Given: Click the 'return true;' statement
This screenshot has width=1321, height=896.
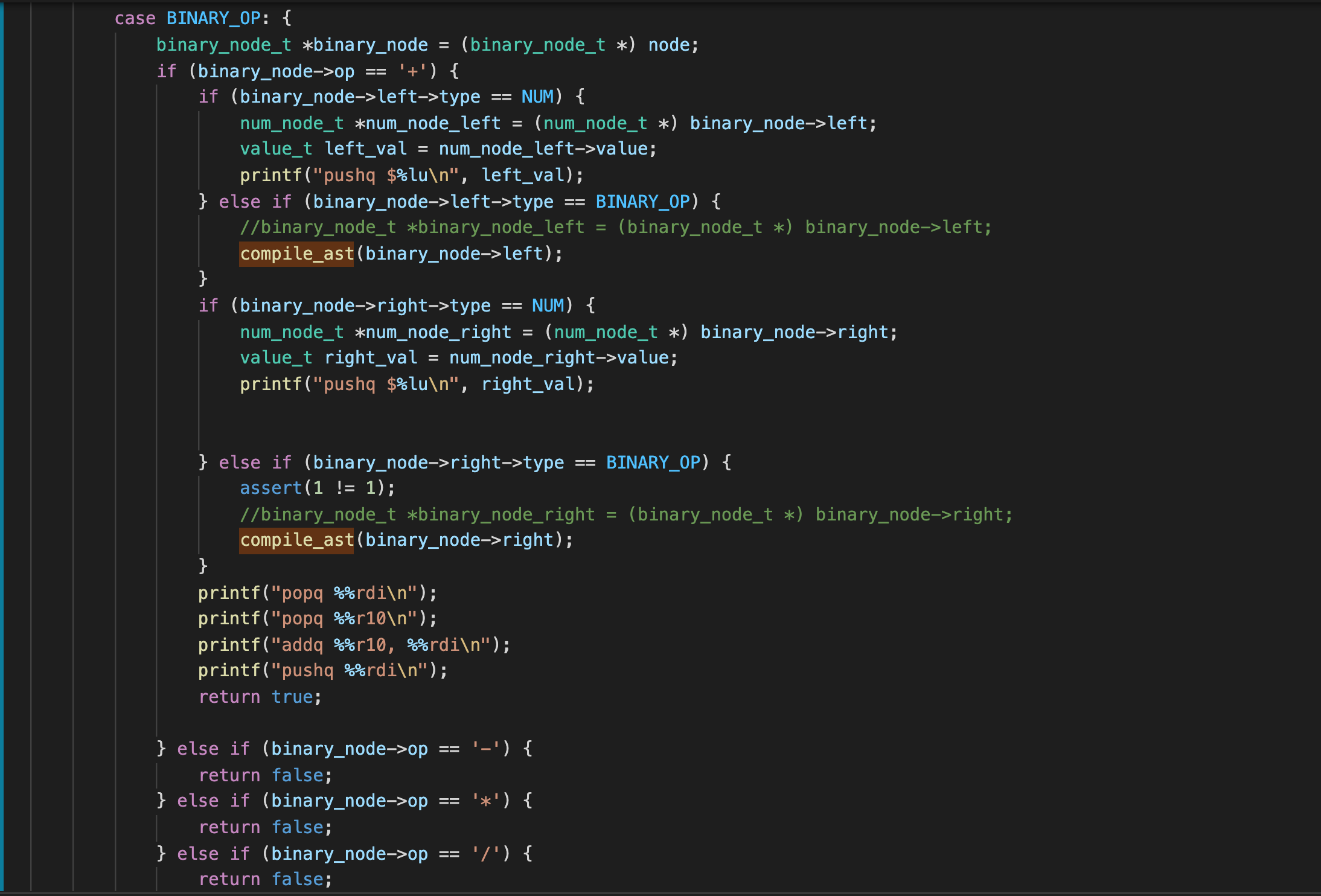Looking at the screenshot, I should (x=260, y=697).
